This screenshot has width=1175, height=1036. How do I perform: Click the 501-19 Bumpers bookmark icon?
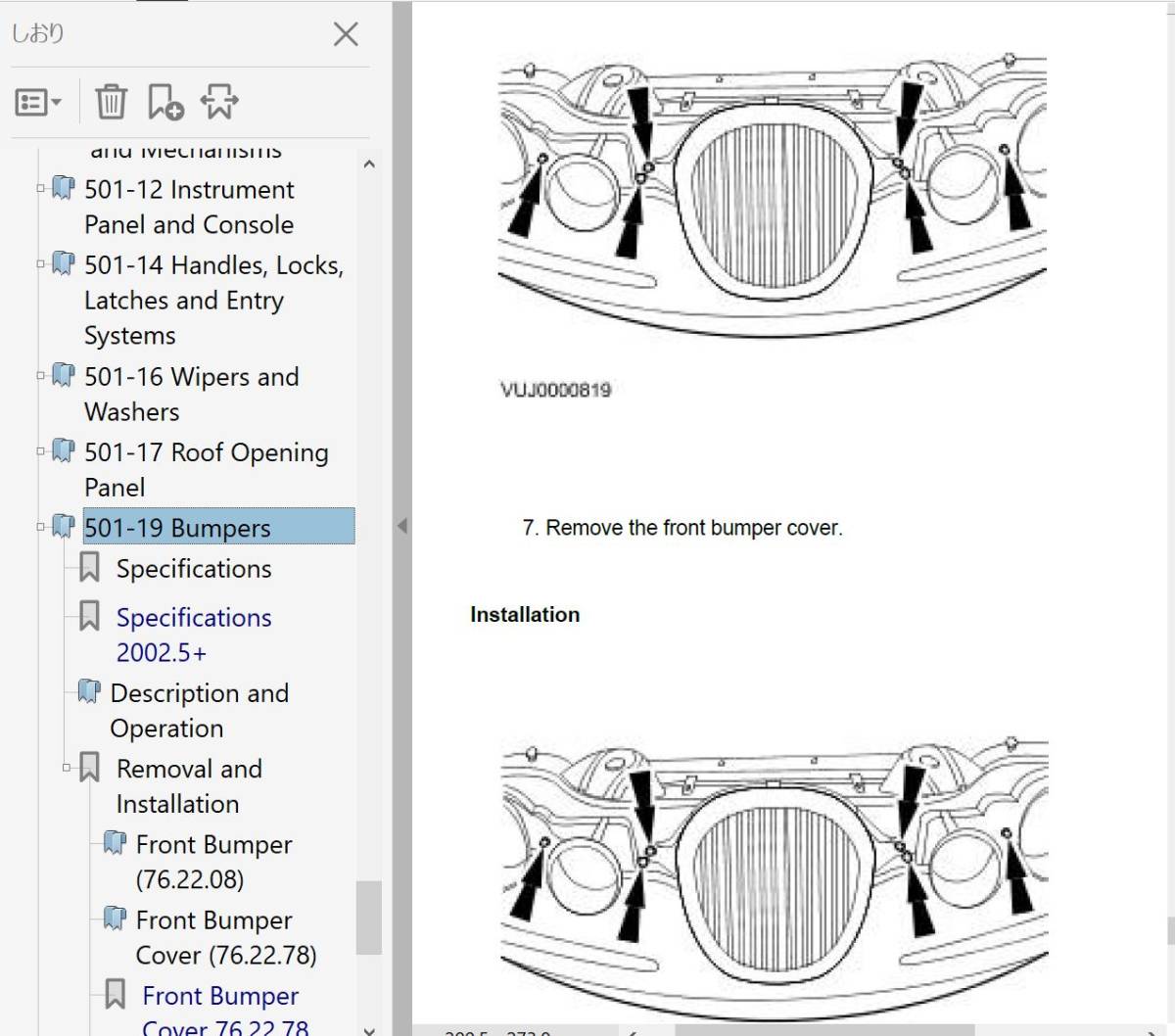pos(63,527)
